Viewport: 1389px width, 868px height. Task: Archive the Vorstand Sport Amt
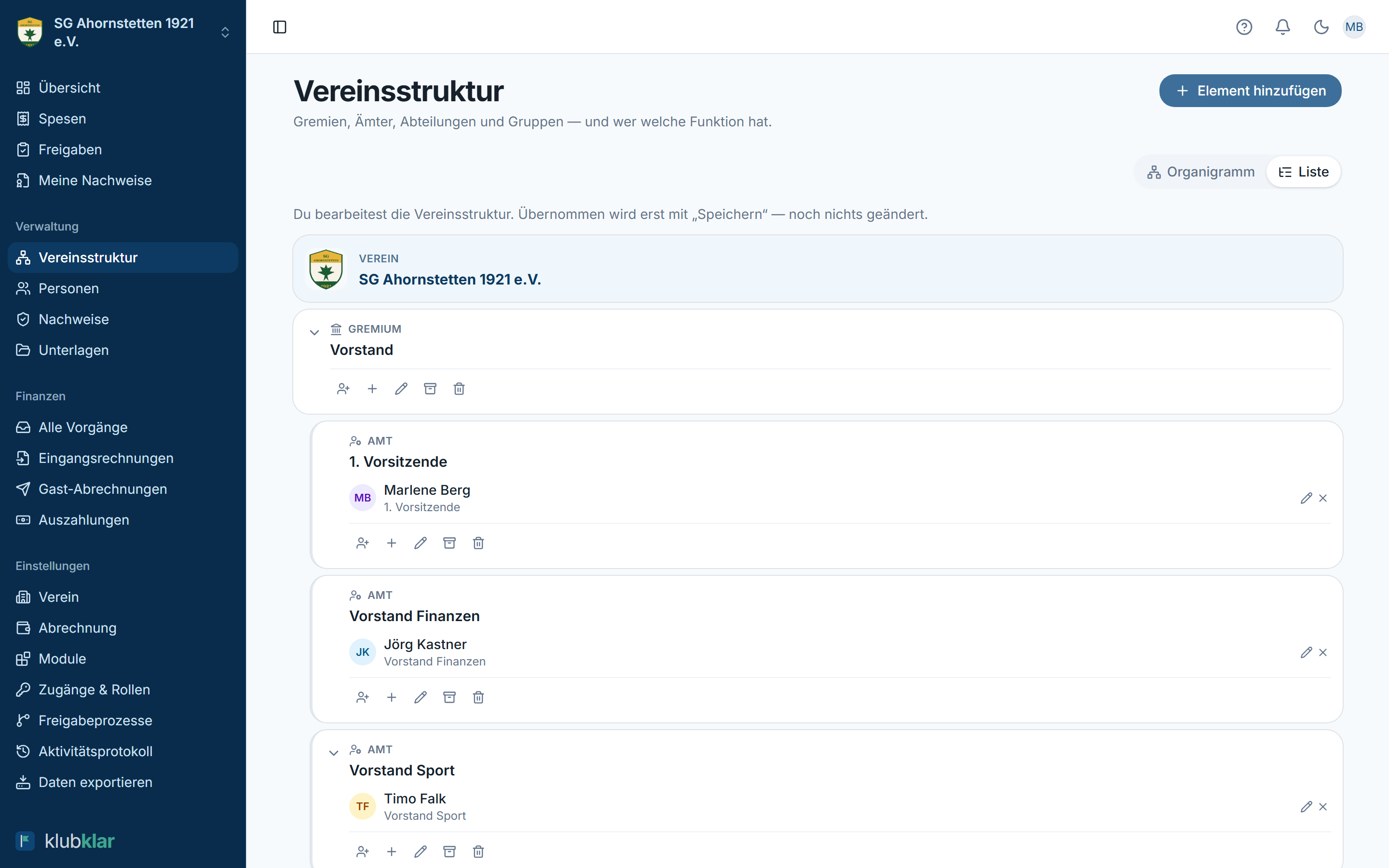tap(449, 852)
